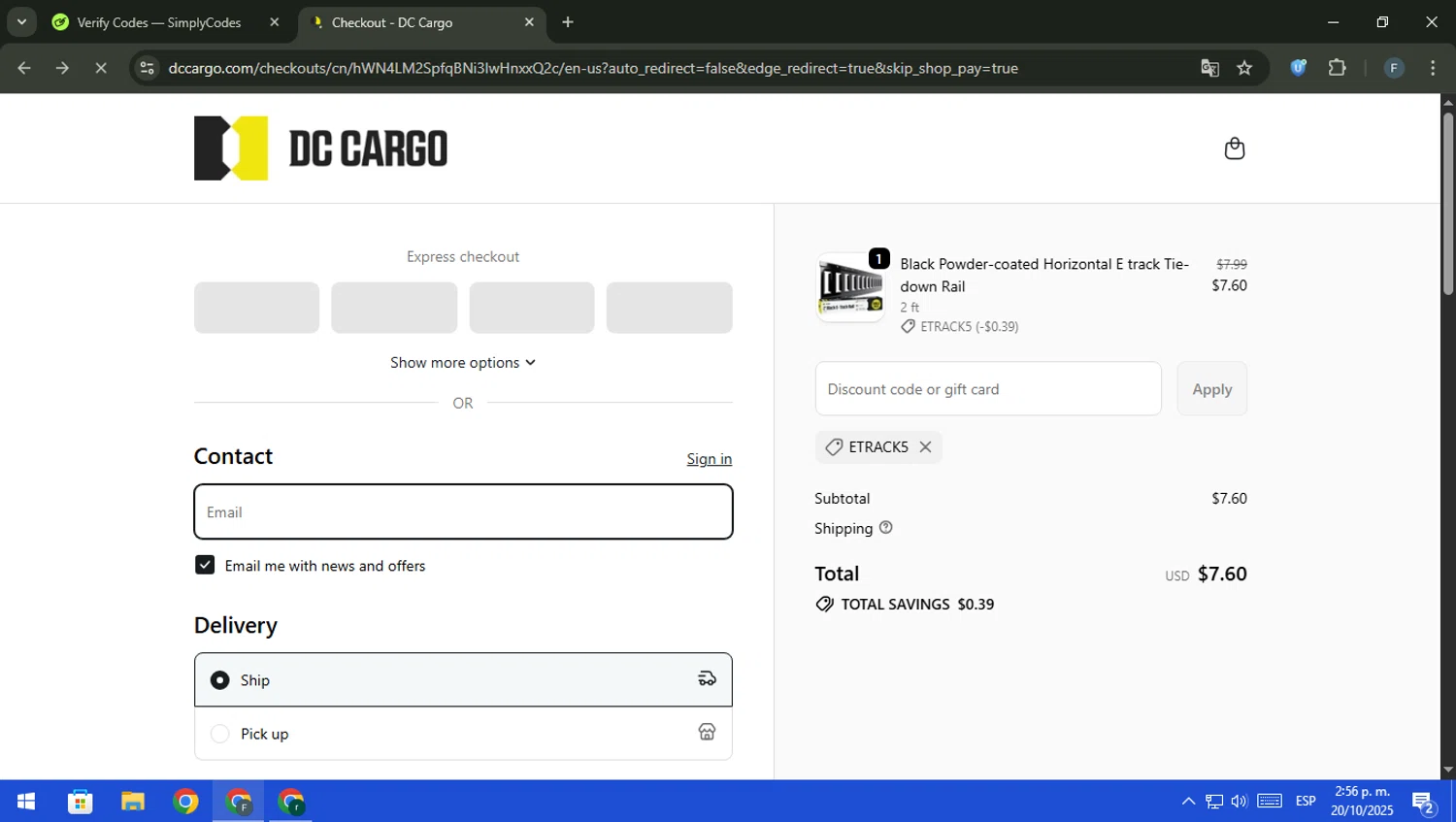
Task: Open the tab search dropdown arrow
Action: point(21,22)
